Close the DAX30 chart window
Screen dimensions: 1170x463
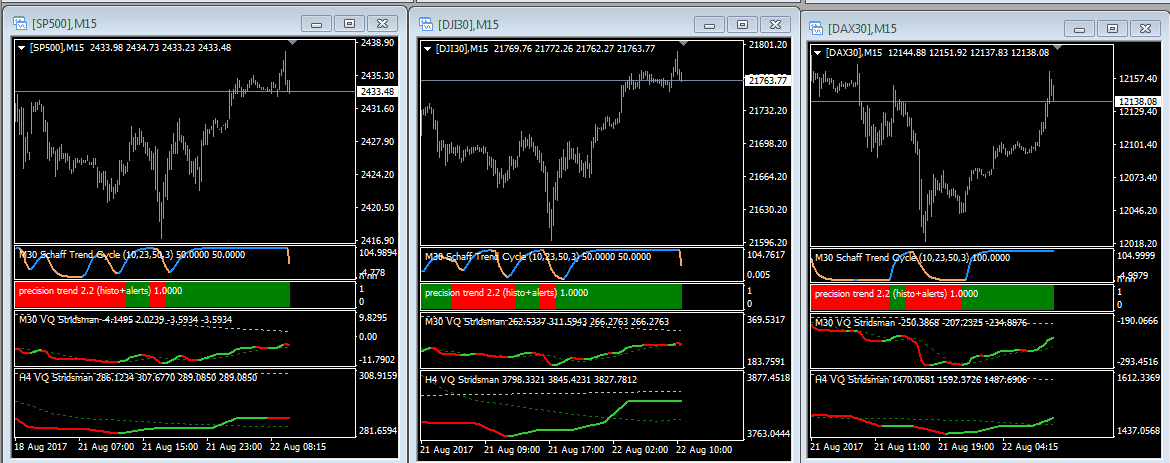(x=1145, y=28)
